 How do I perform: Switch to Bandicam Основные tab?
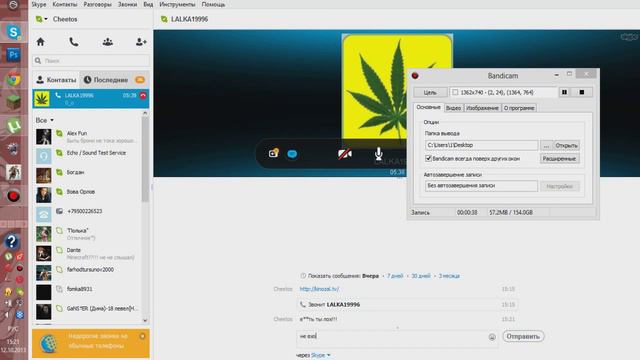tap(428, 107)
